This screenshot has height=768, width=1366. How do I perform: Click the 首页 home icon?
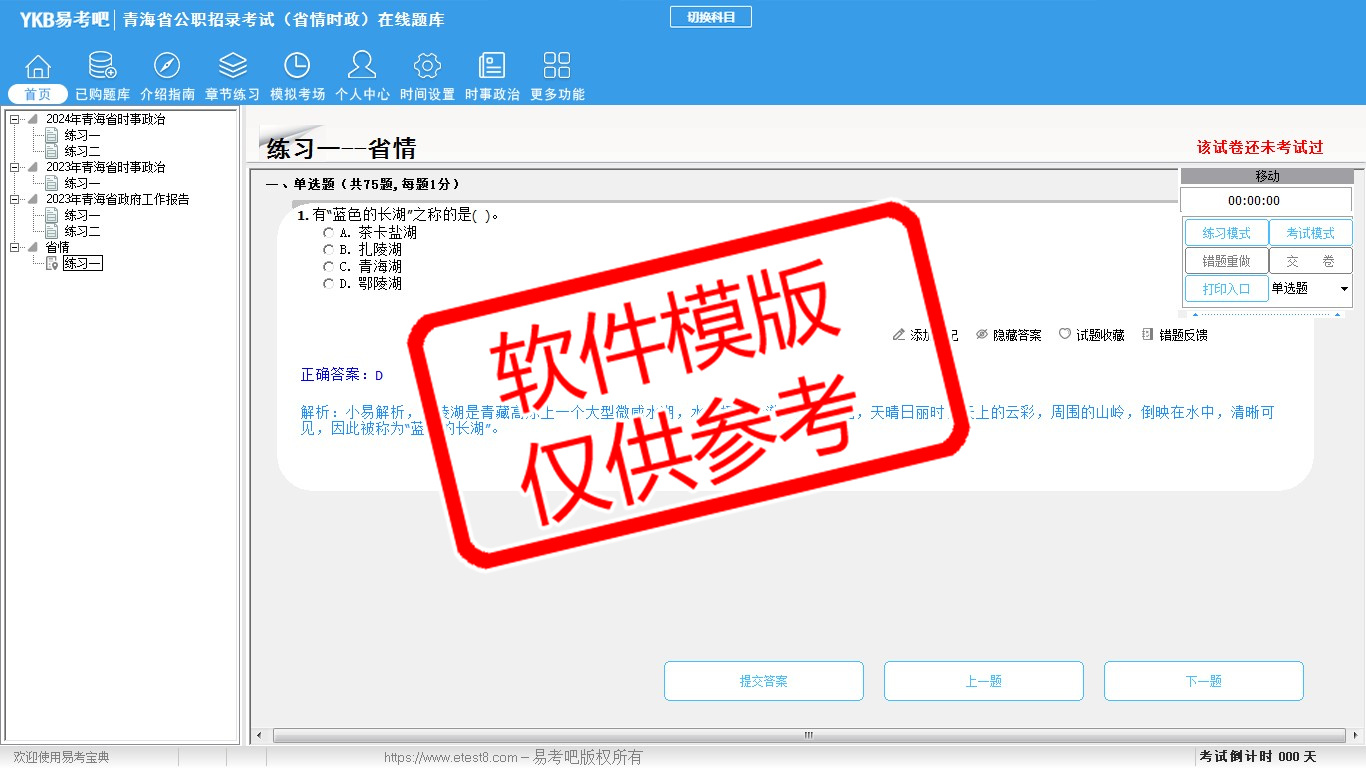click(x=38, y=67)
